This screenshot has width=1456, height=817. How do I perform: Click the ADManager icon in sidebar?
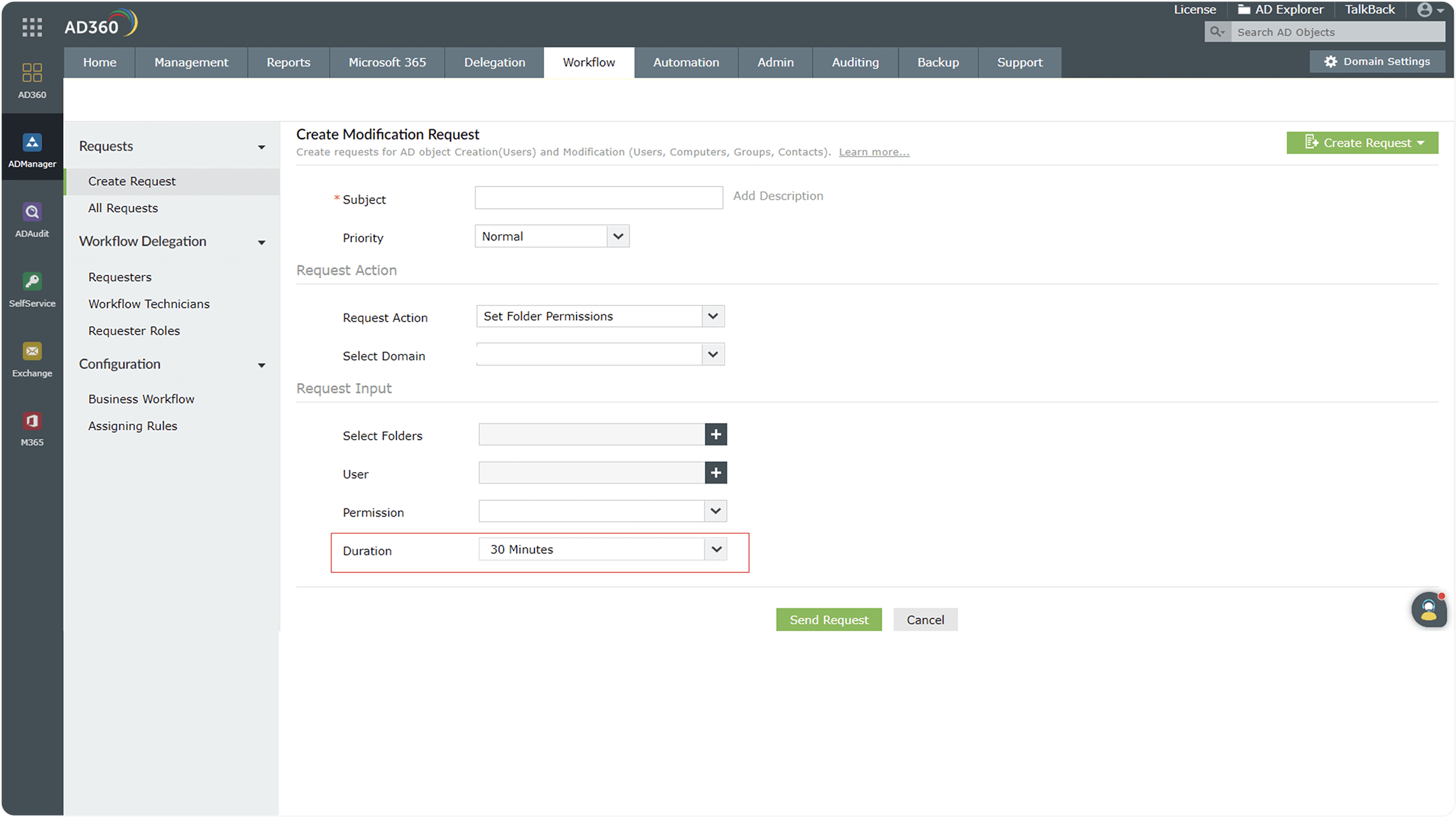tap(32, 150)
